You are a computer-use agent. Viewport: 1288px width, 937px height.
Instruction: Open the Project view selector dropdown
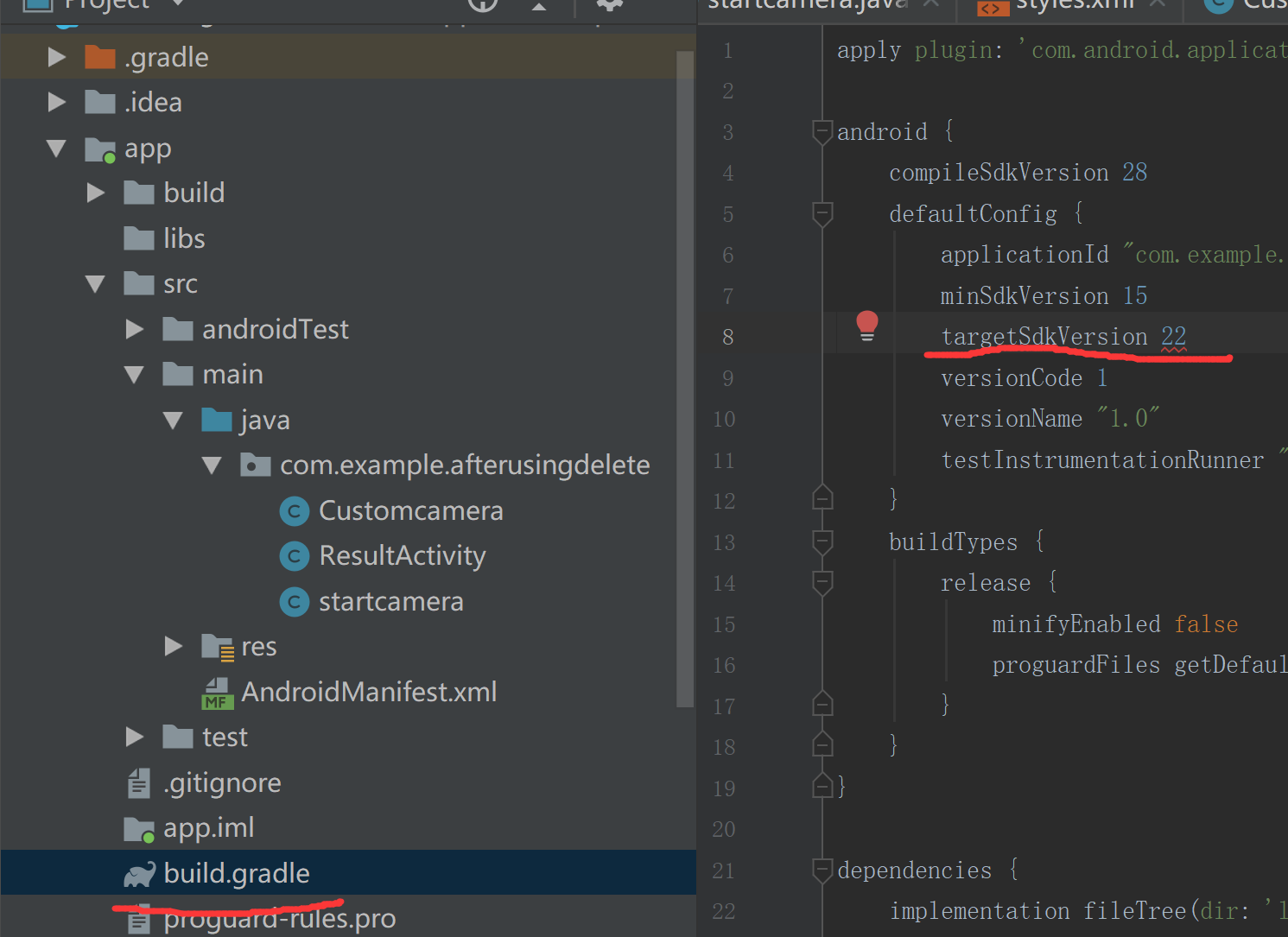point(176,5)
